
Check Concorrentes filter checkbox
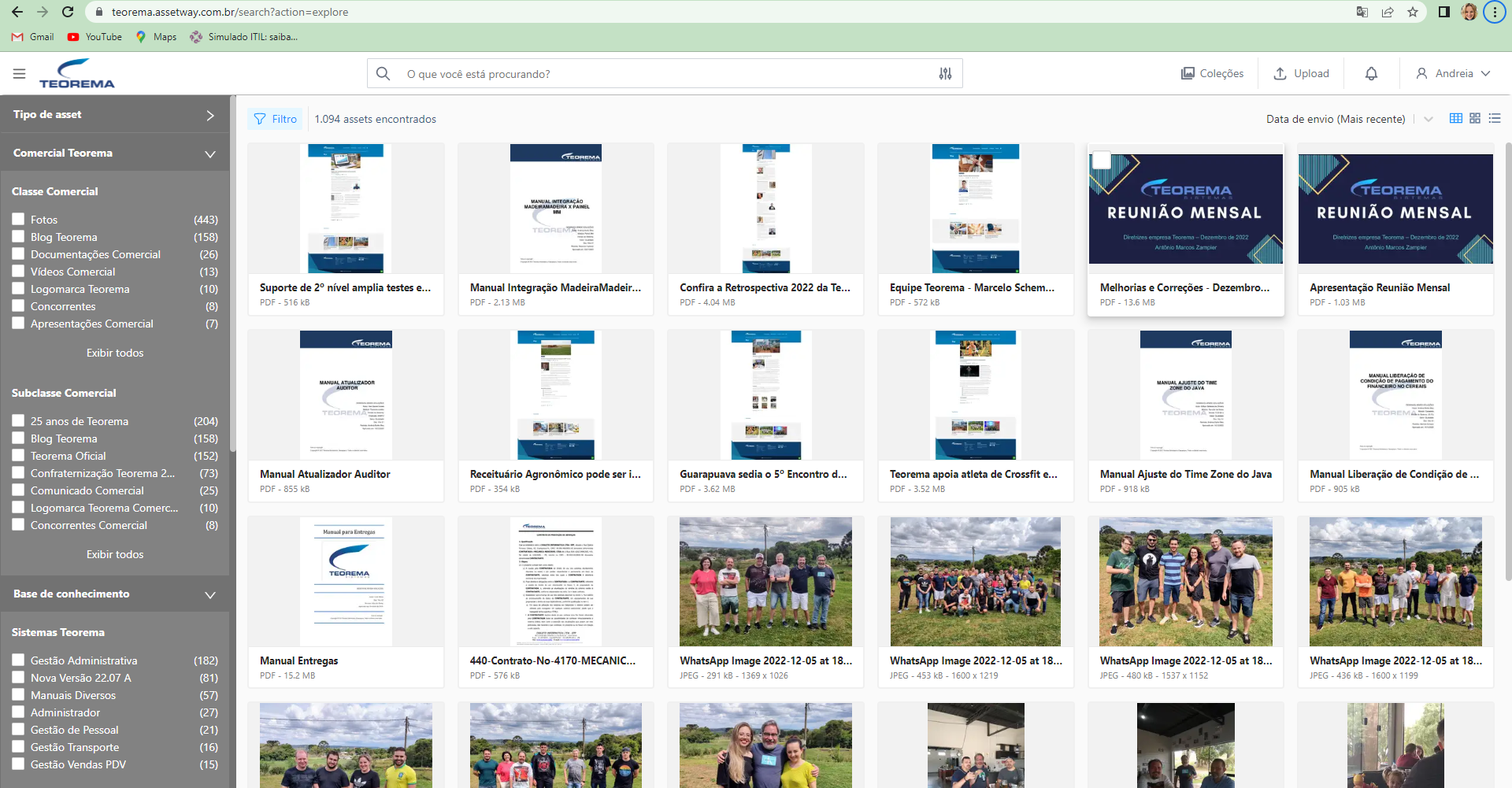pyautogui.click(x=18, y=305)
